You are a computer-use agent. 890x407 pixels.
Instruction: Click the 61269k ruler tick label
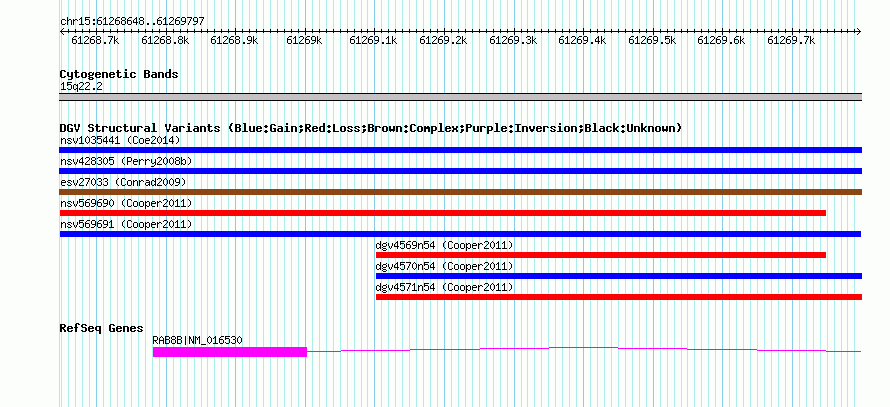[x=304, y=40]
